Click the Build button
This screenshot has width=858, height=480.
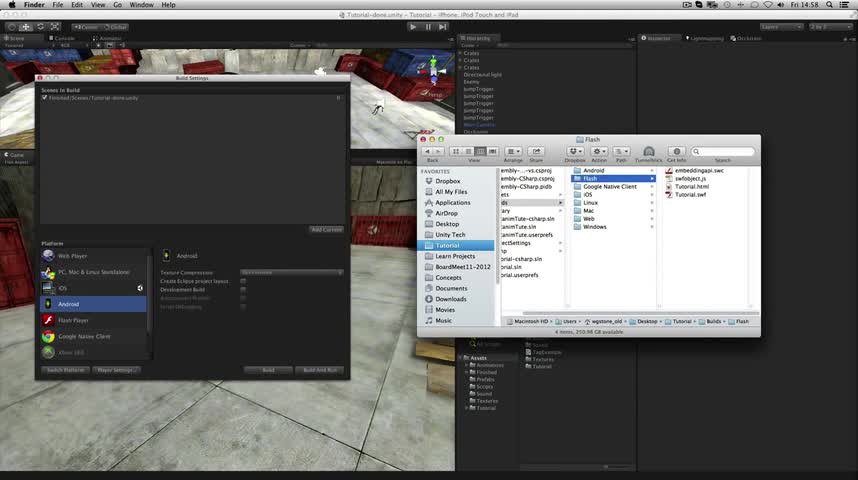(x=268, y=370)
